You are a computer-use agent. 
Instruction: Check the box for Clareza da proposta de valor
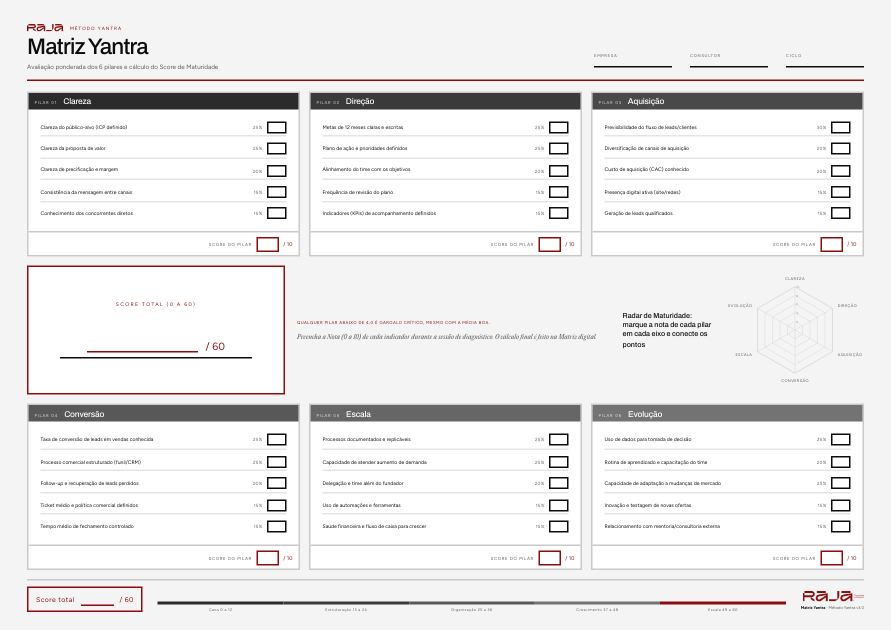pyautogui.click(x=277, y=149)
